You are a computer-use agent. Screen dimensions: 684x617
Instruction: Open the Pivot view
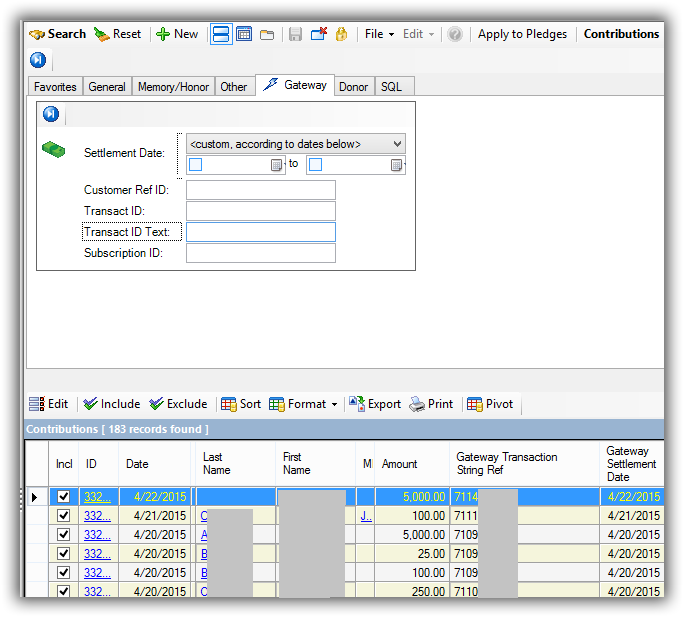490,404
